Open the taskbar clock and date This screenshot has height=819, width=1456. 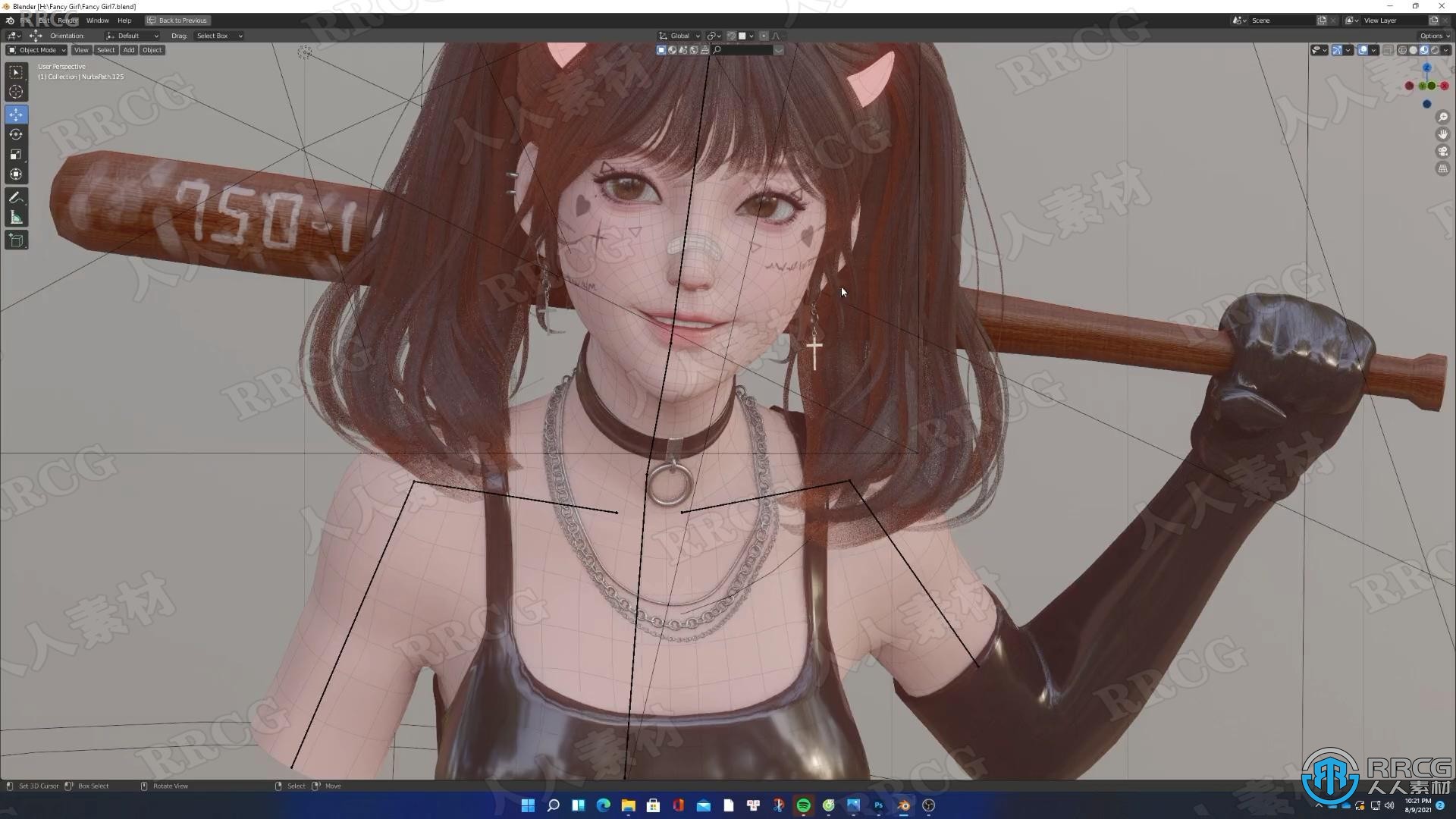pos(1417,805)
